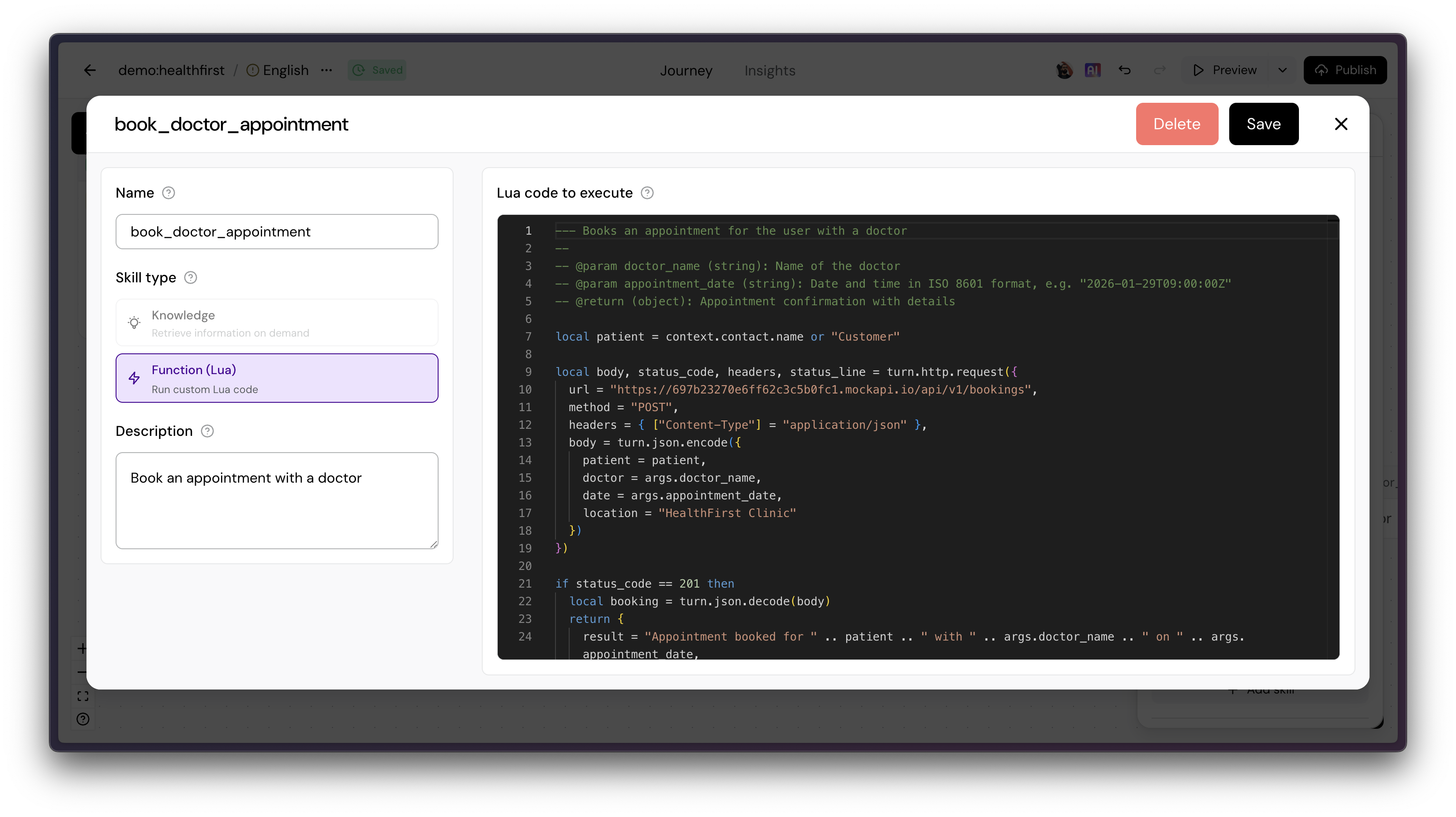Click into the Description text area
This screenshot has width=1456, height=817.
click(276, 500)
